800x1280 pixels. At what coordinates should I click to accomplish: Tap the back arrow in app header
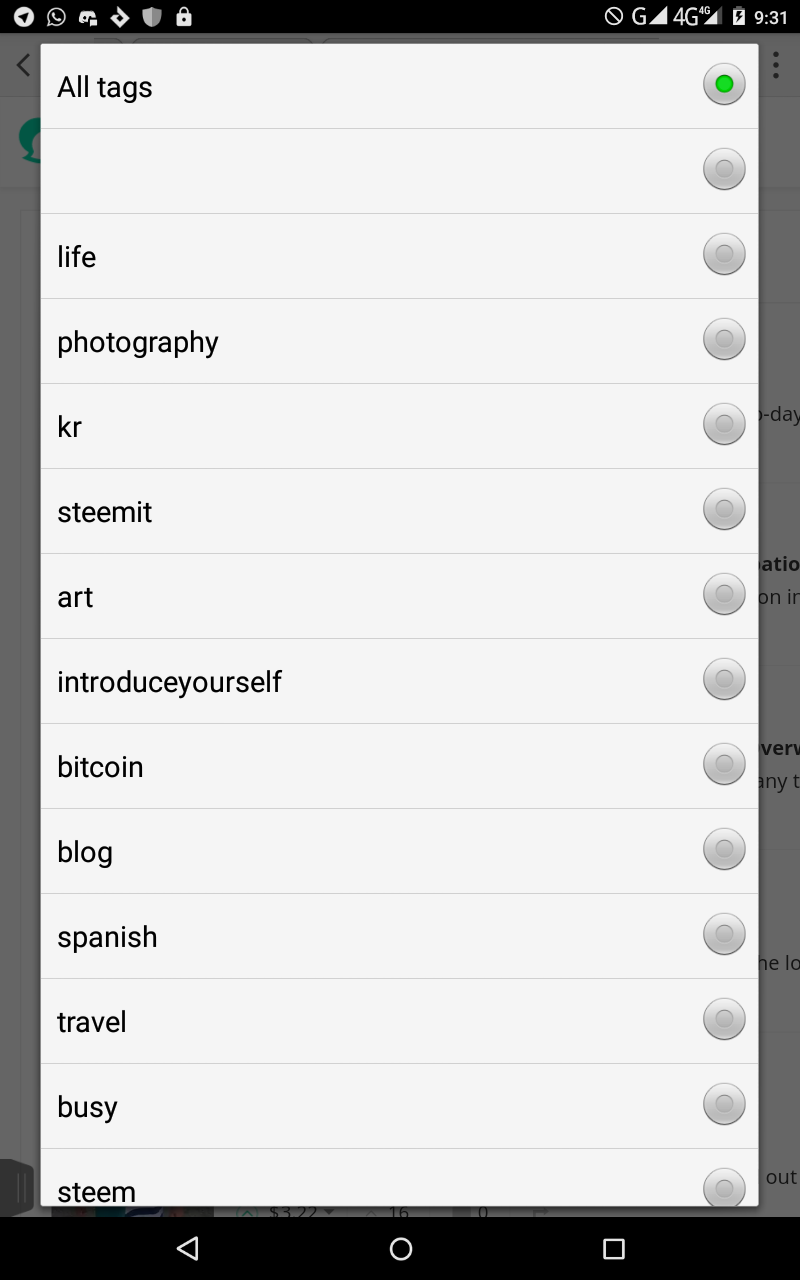(23, 66)
